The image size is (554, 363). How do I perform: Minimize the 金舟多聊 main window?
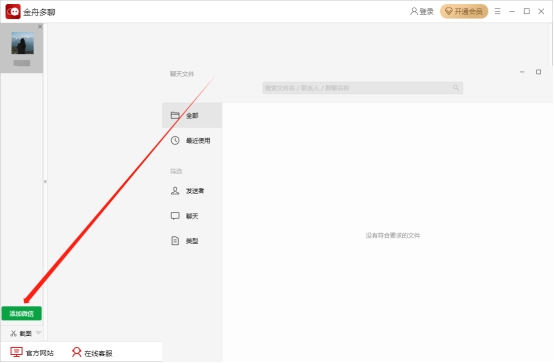click(512, 11)
